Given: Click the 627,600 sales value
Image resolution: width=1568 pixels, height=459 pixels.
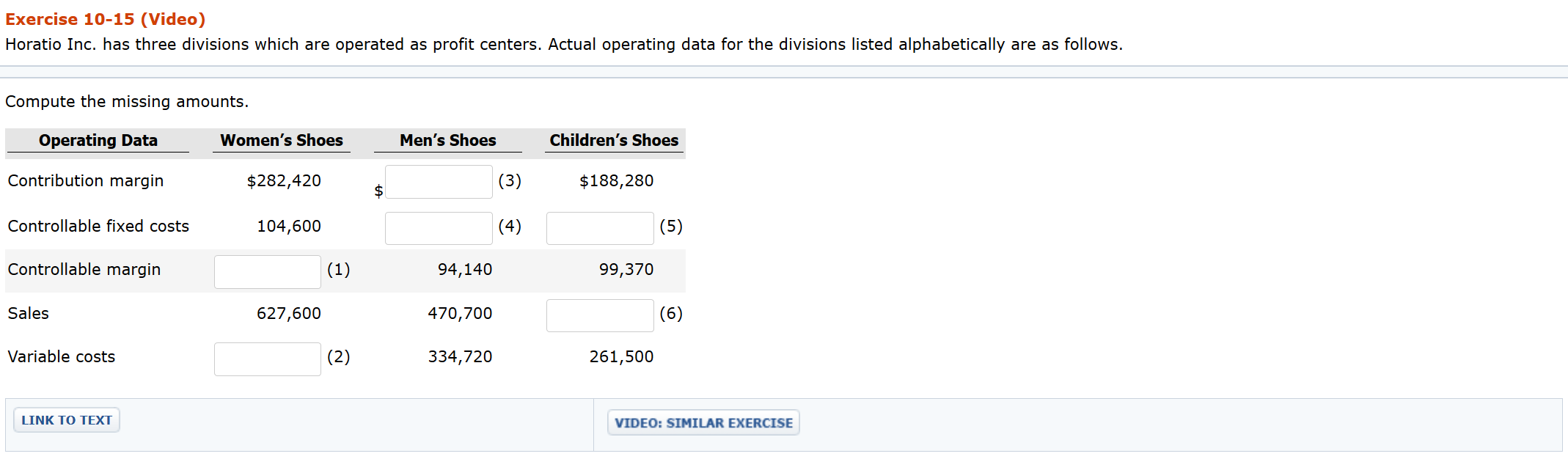Looking at the screenshot, I should tap(289, 313).
